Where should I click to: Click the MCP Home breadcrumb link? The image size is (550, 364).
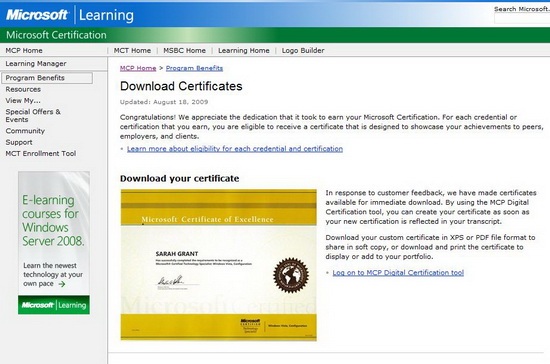(138, 68)
